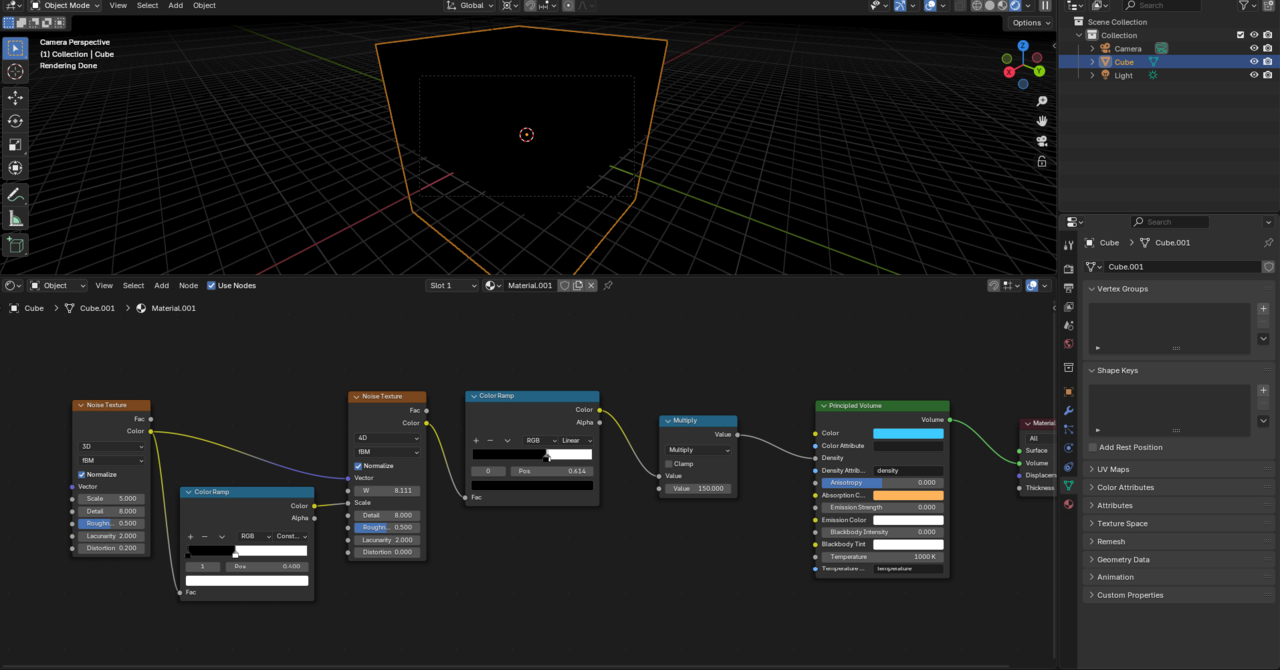The image size is (1280, 670).
Task: Open the Global transform orientation dropdown
Action: pos(470,5)
